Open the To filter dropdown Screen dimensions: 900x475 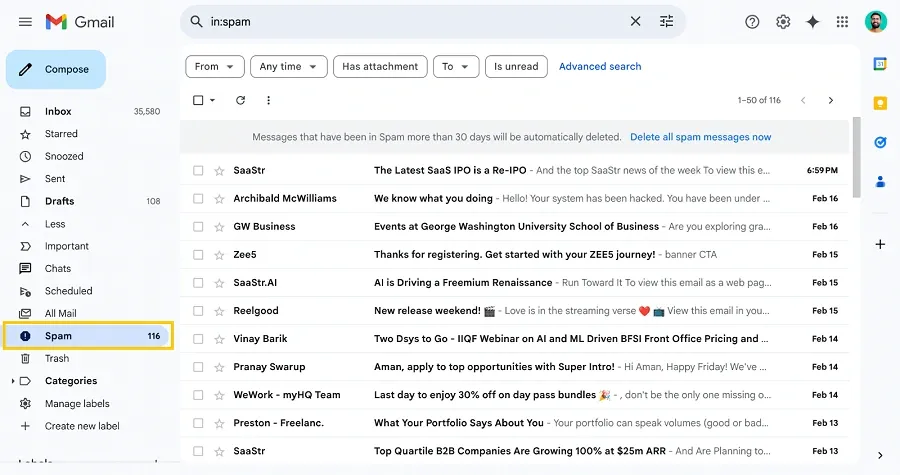click(456, 67)
